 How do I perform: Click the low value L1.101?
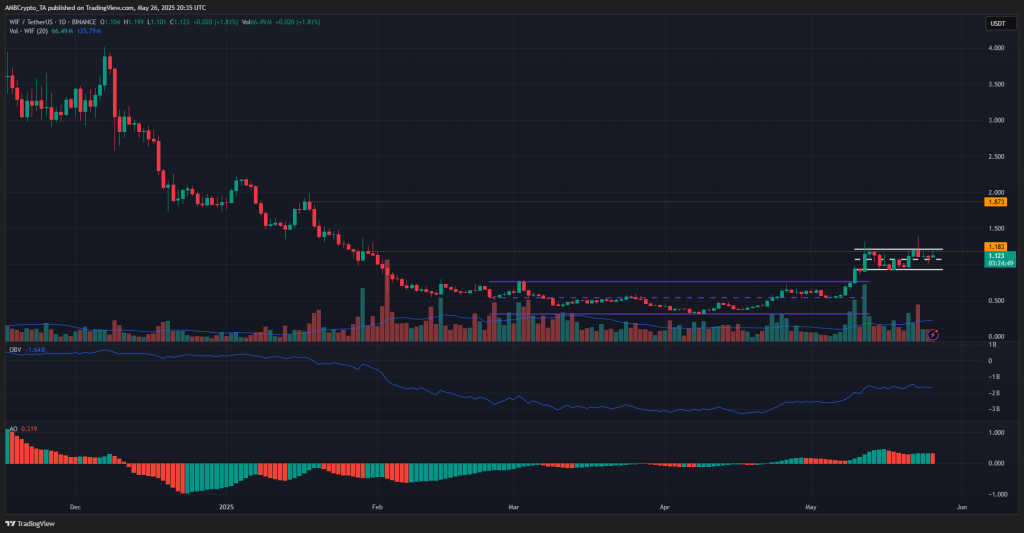[x=157, y=22]
